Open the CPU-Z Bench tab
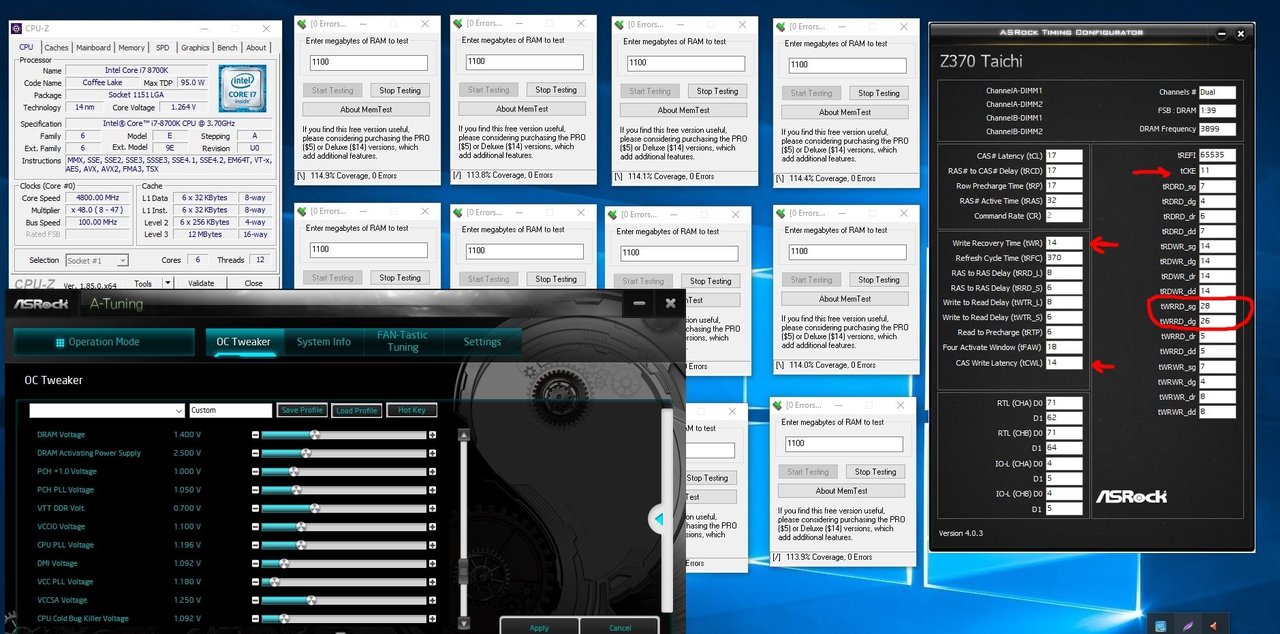 (228, 47)
